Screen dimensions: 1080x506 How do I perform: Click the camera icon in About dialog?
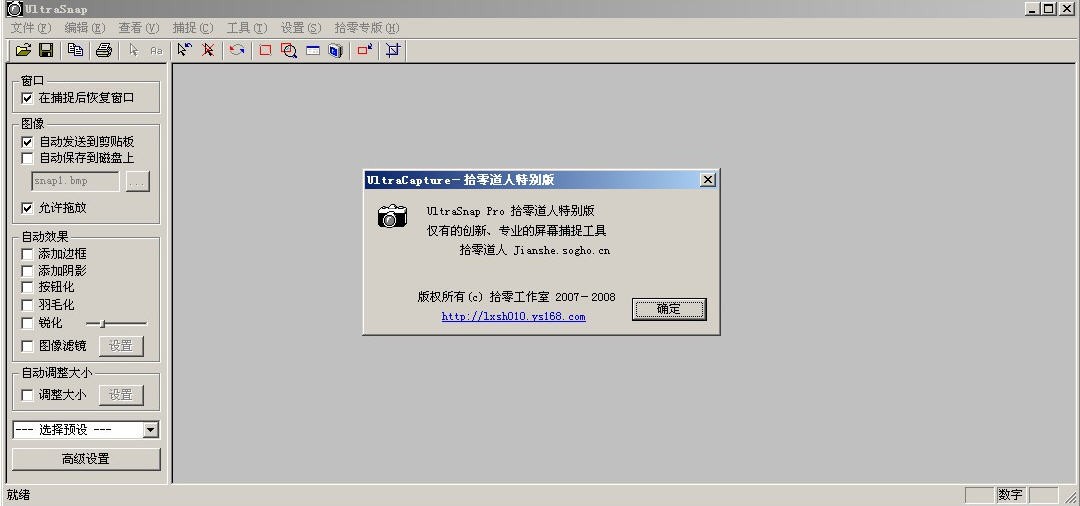[393, 216]
